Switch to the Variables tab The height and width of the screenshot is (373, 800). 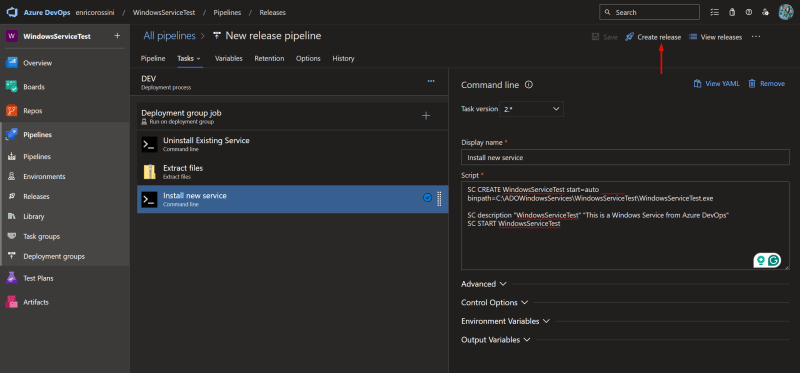click(229, 59)
